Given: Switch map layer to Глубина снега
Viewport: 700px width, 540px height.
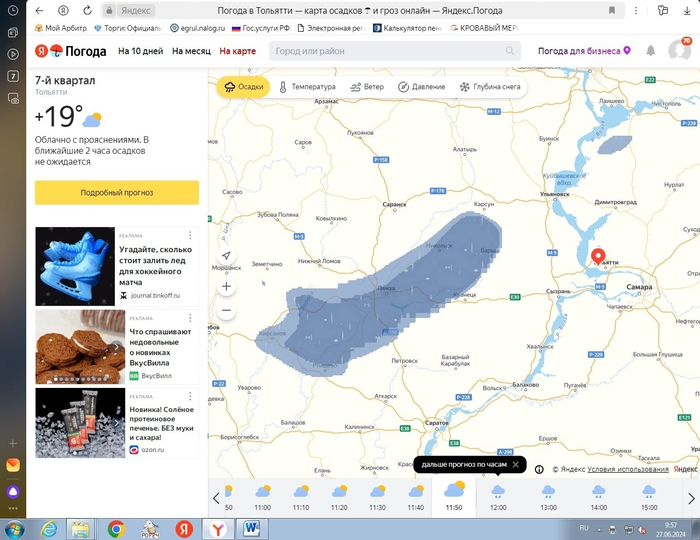Looking at the screenshot, I should point(490,87).
